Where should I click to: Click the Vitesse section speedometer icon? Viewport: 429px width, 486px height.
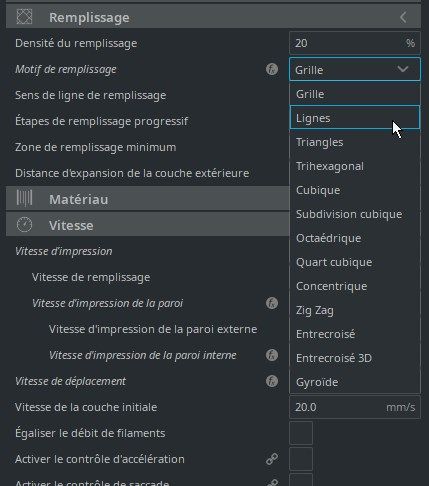coord(24,225)
